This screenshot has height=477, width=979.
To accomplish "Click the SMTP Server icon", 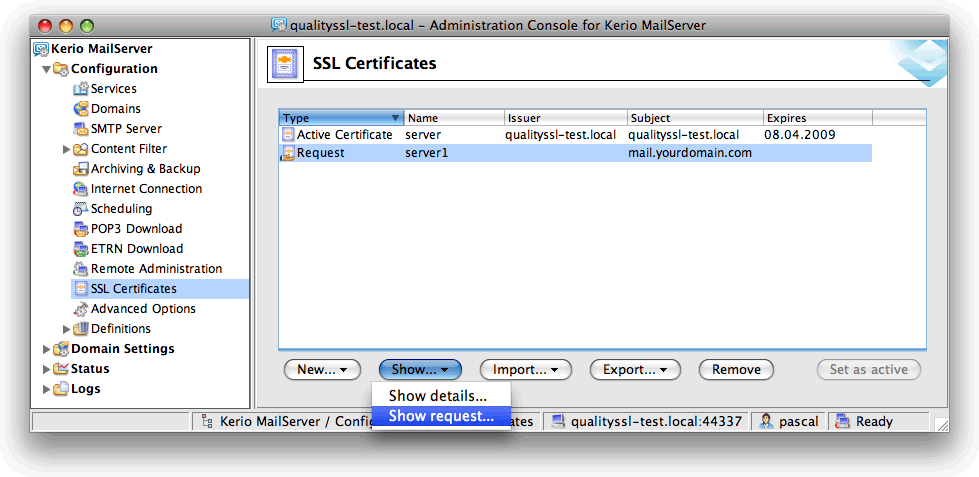I will click(81, 129).
